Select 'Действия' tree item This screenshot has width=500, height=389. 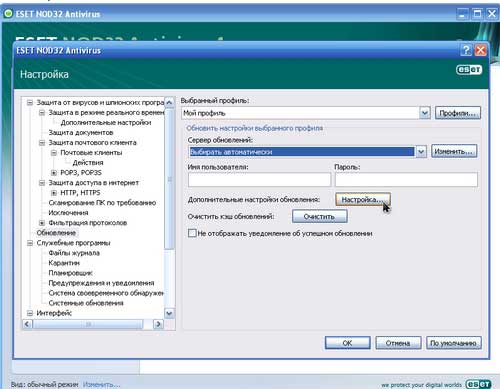88,163
